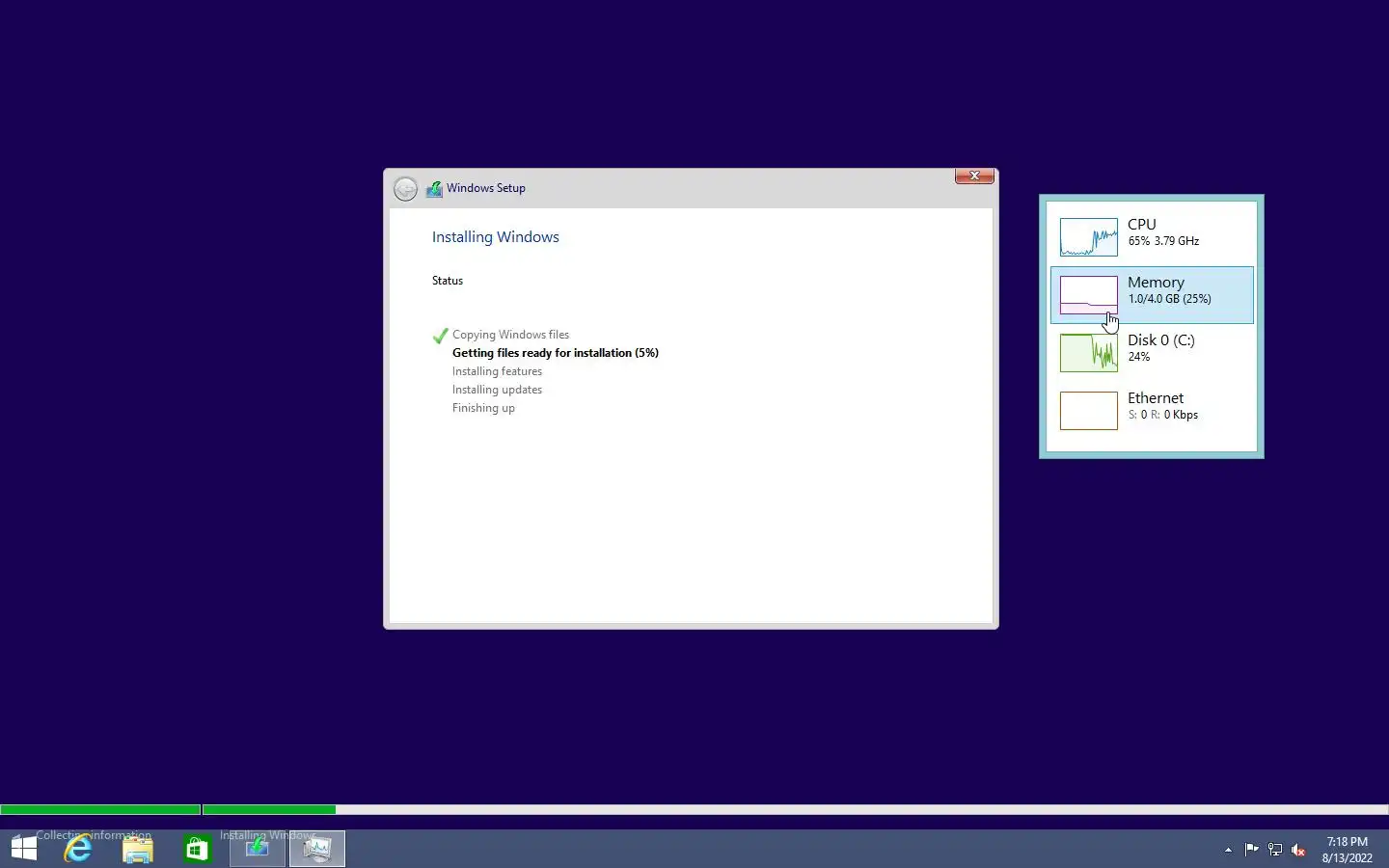Select the Ethernet graph thumbnail
Image resolution: width=1389 pixels, height=868 pixels.
(1088, 411)
